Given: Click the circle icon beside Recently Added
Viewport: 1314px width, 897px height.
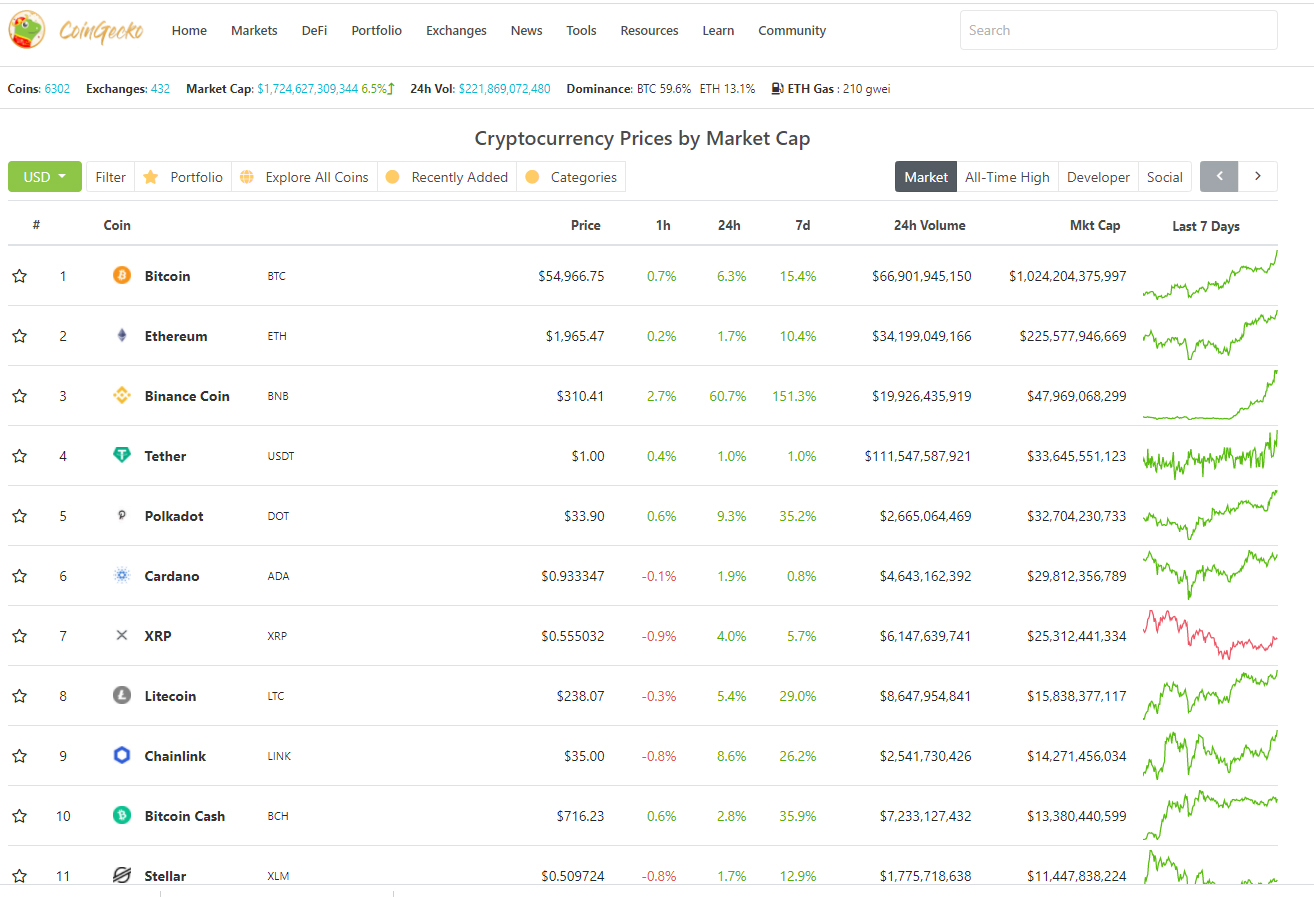Looking at the screenshot, I should point(393,177).
